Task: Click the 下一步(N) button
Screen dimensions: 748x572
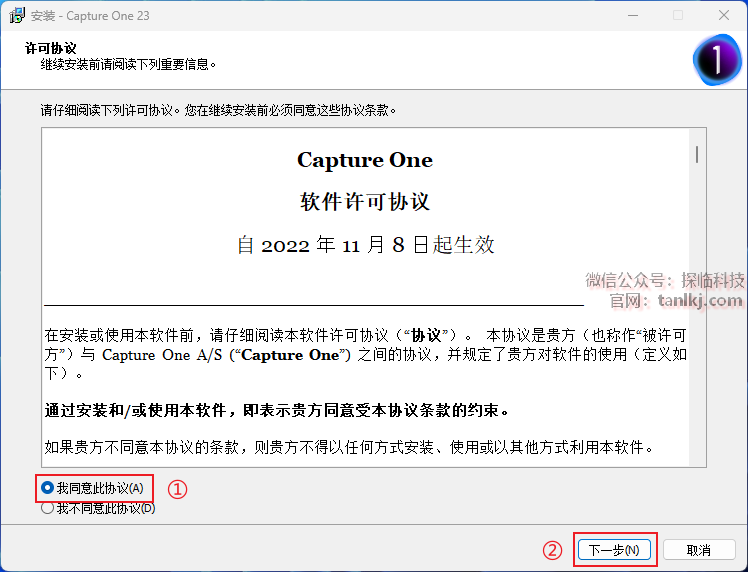Action: [x=614, y=550]
